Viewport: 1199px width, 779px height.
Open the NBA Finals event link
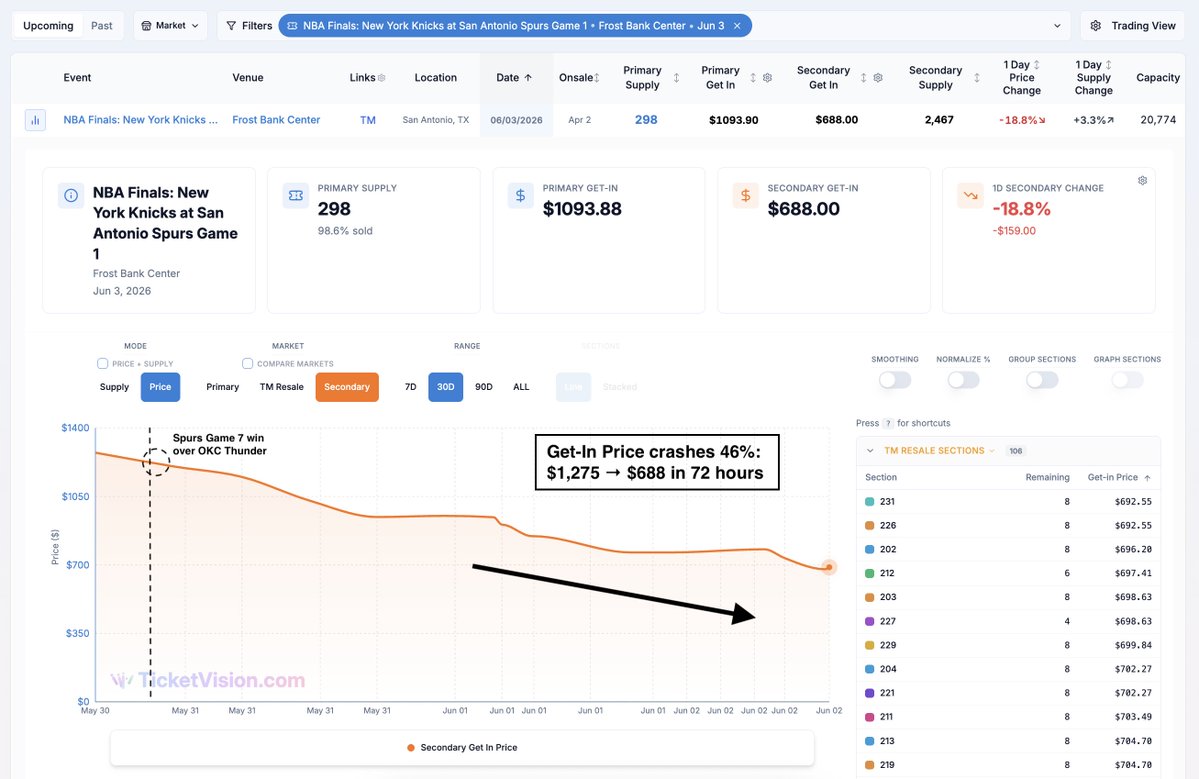tap(141, 120)
